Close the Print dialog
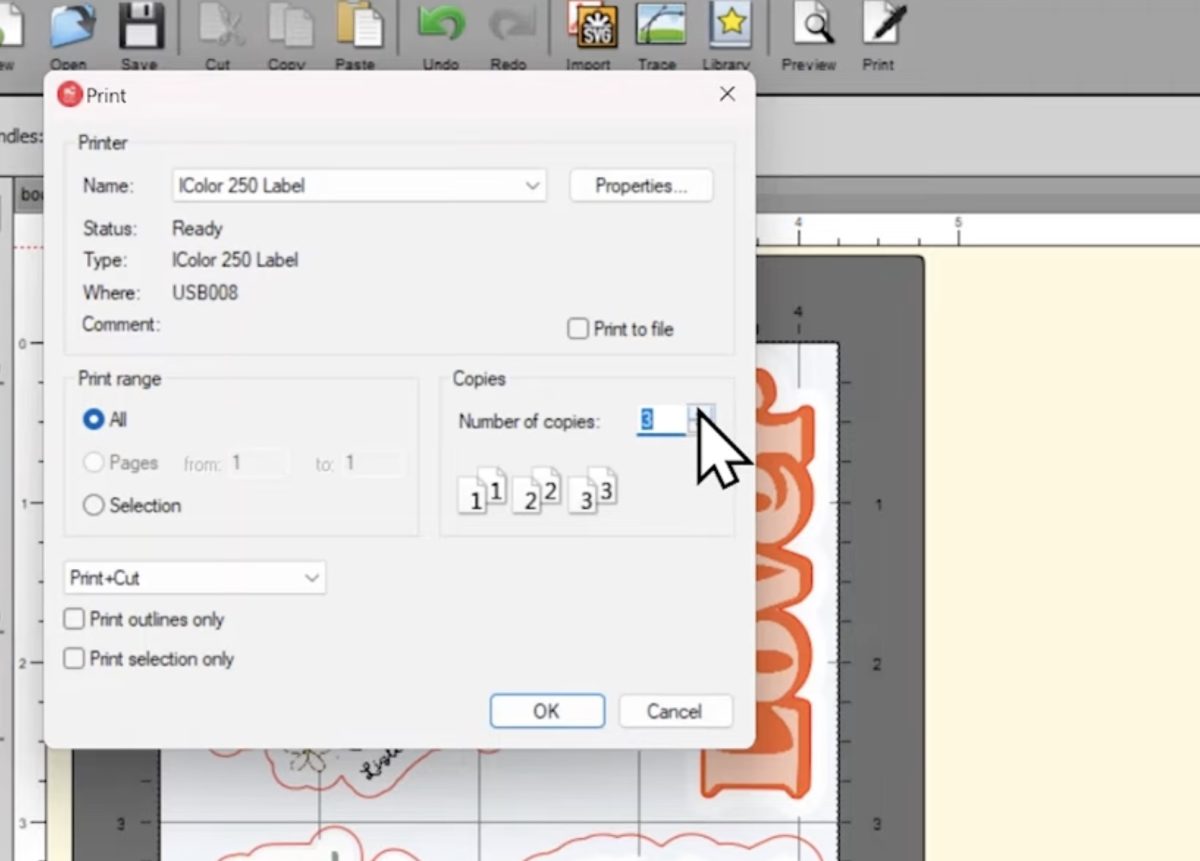The height and width of the screenshot is (861, 1200). 727,94
